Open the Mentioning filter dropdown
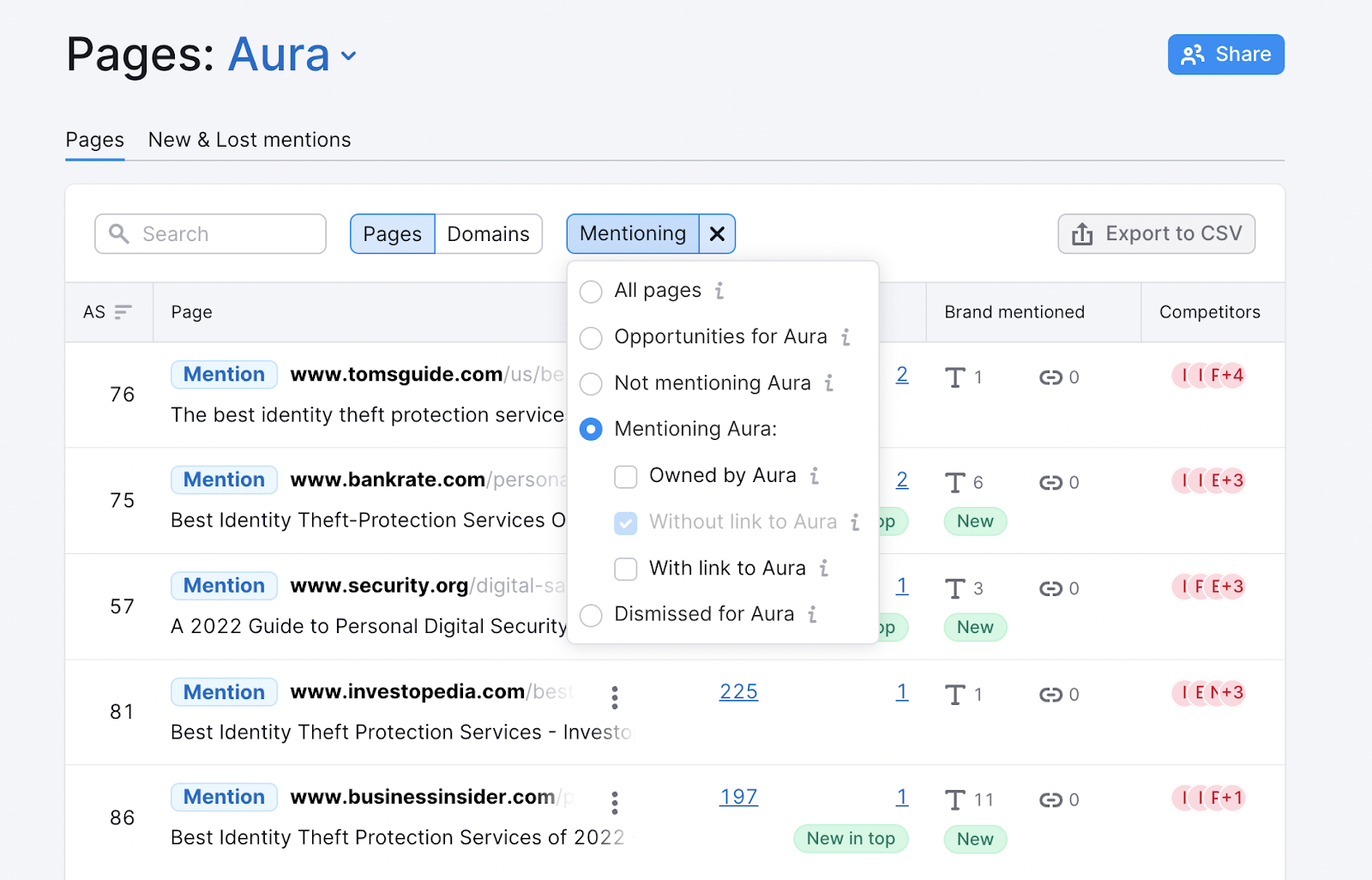The height and width of the screenshot is (880, 1372). tap(633, 234)
